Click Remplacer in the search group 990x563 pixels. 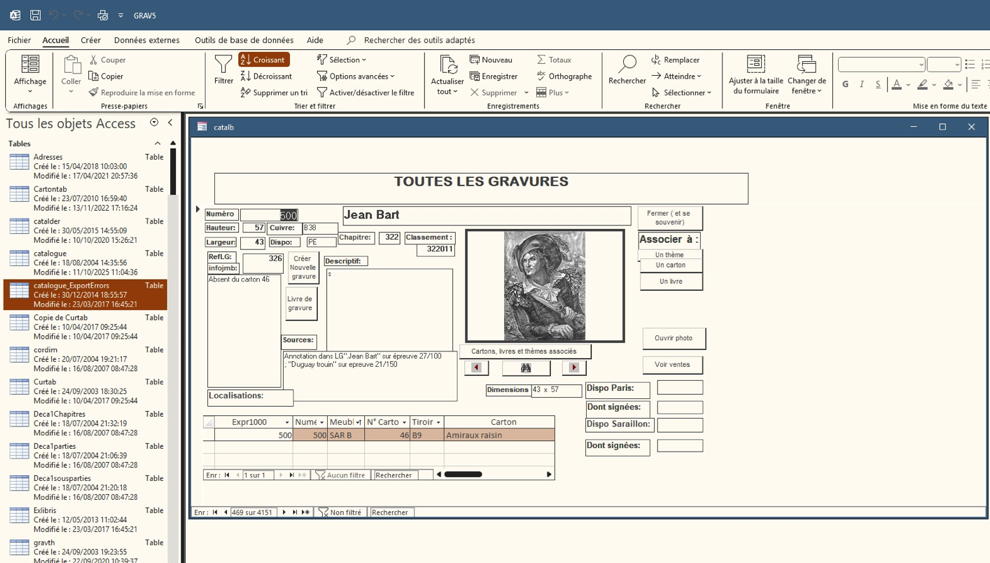tap(675, 60)
